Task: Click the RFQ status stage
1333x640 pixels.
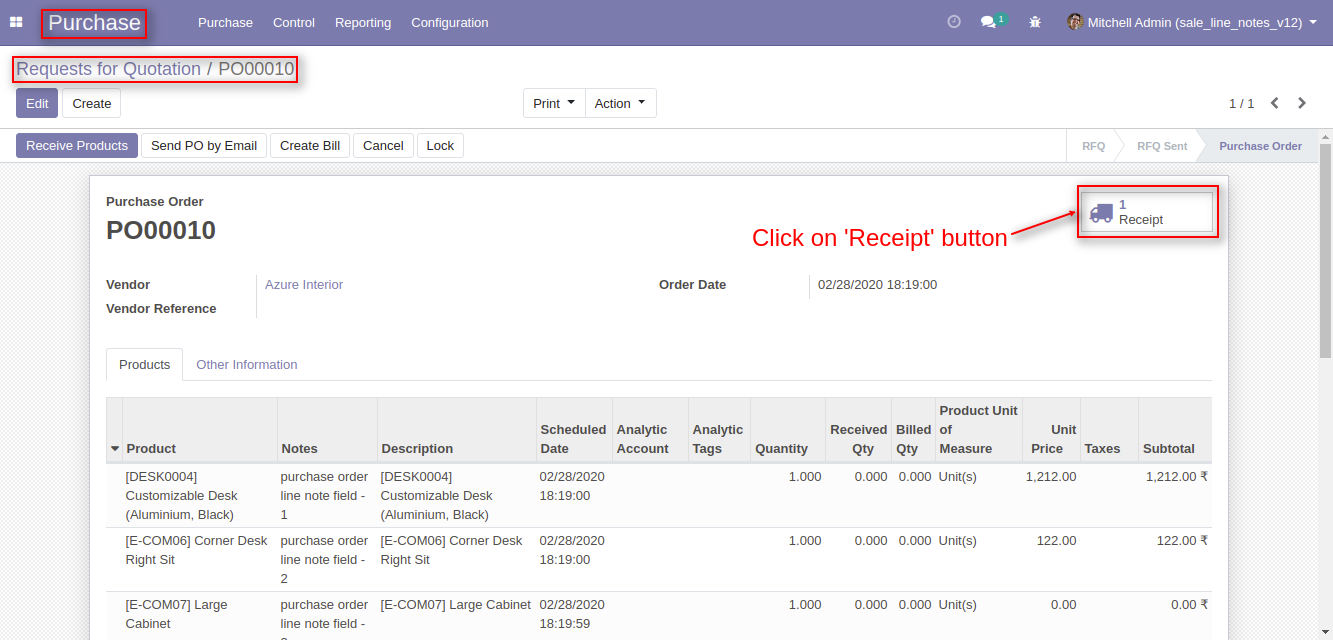Action: coord(1093,146)
